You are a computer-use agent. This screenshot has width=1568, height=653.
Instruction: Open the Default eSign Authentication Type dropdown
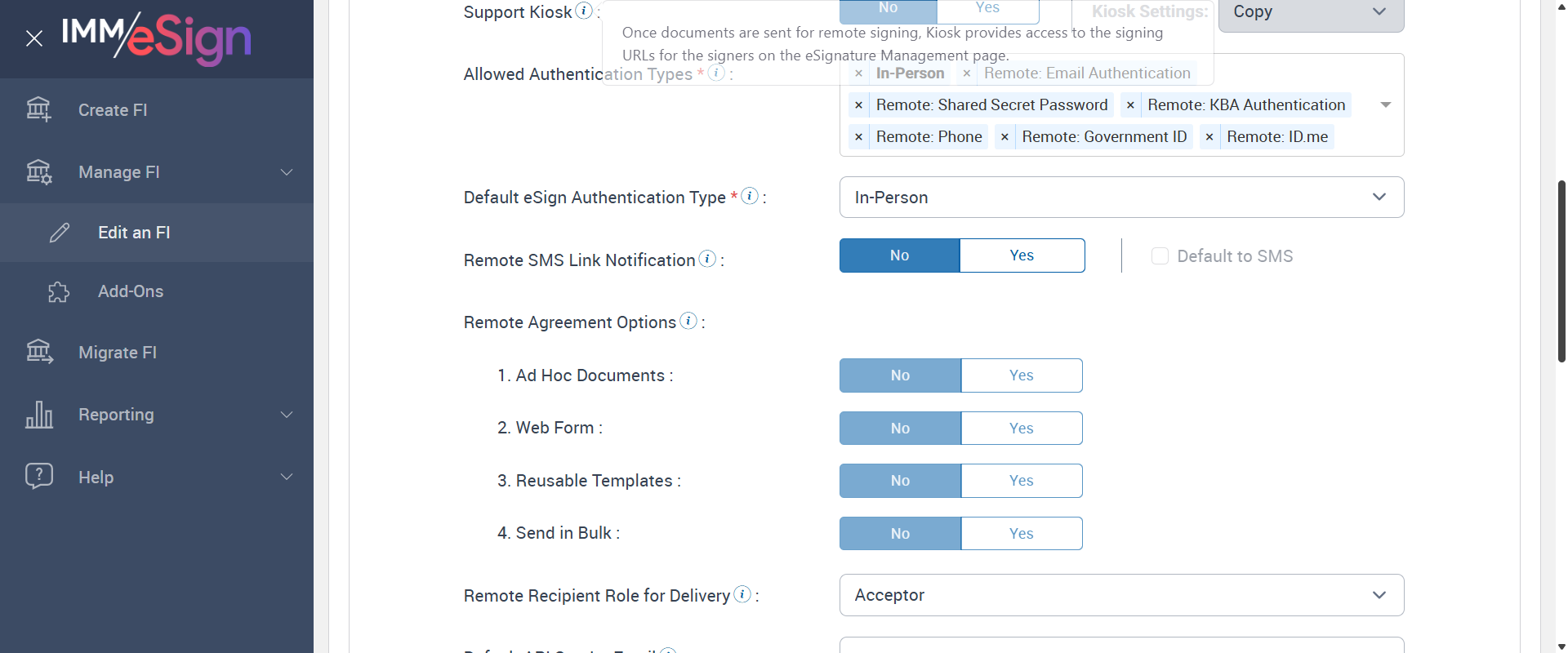[x=1121, y=198]
